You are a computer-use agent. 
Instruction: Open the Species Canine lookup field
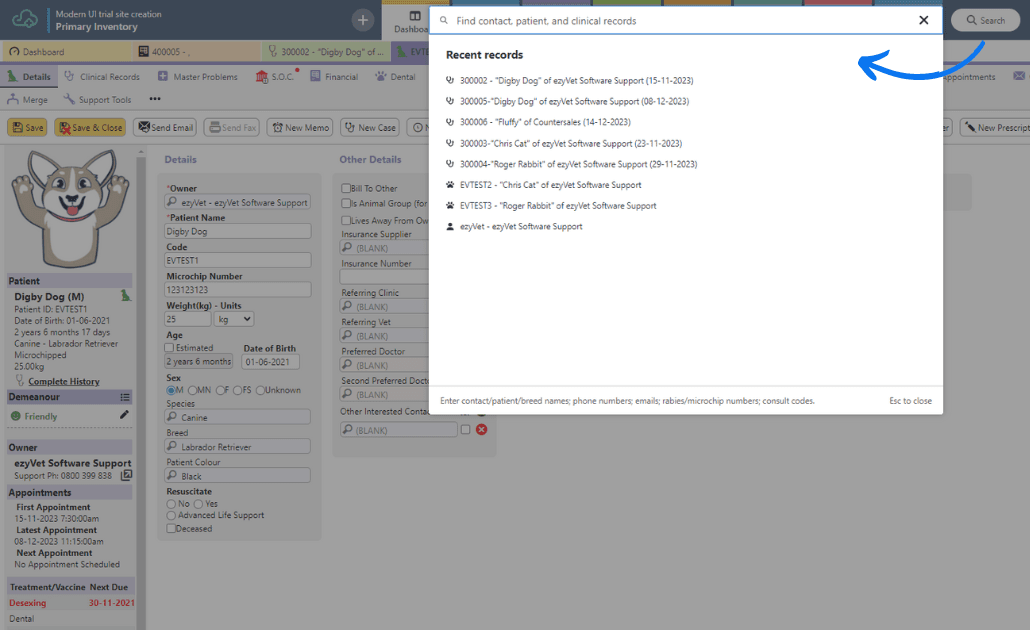[238, 417]
